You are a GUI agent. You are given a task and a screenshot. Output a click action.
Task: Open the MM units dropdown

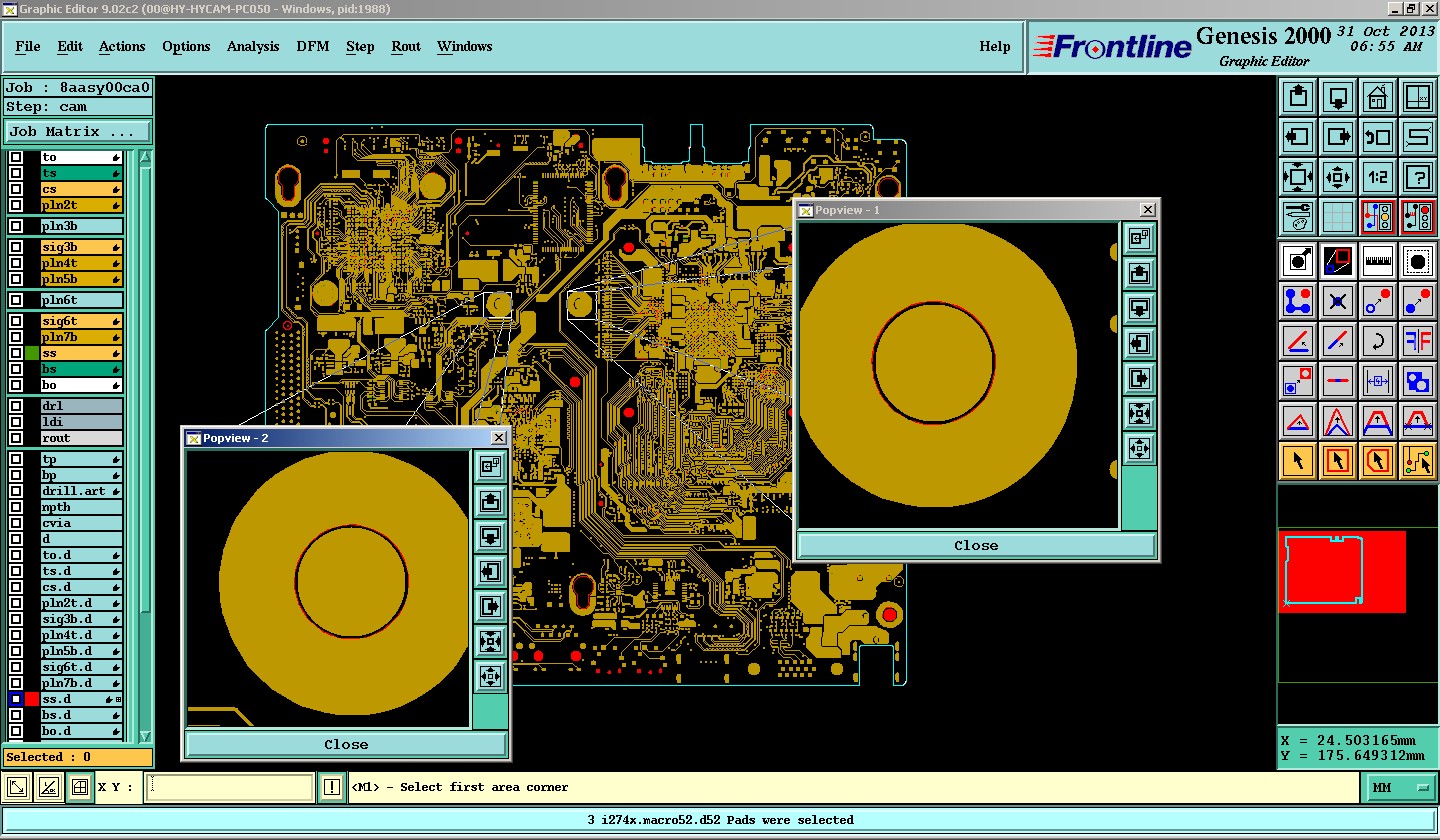tap(1399, 788)
